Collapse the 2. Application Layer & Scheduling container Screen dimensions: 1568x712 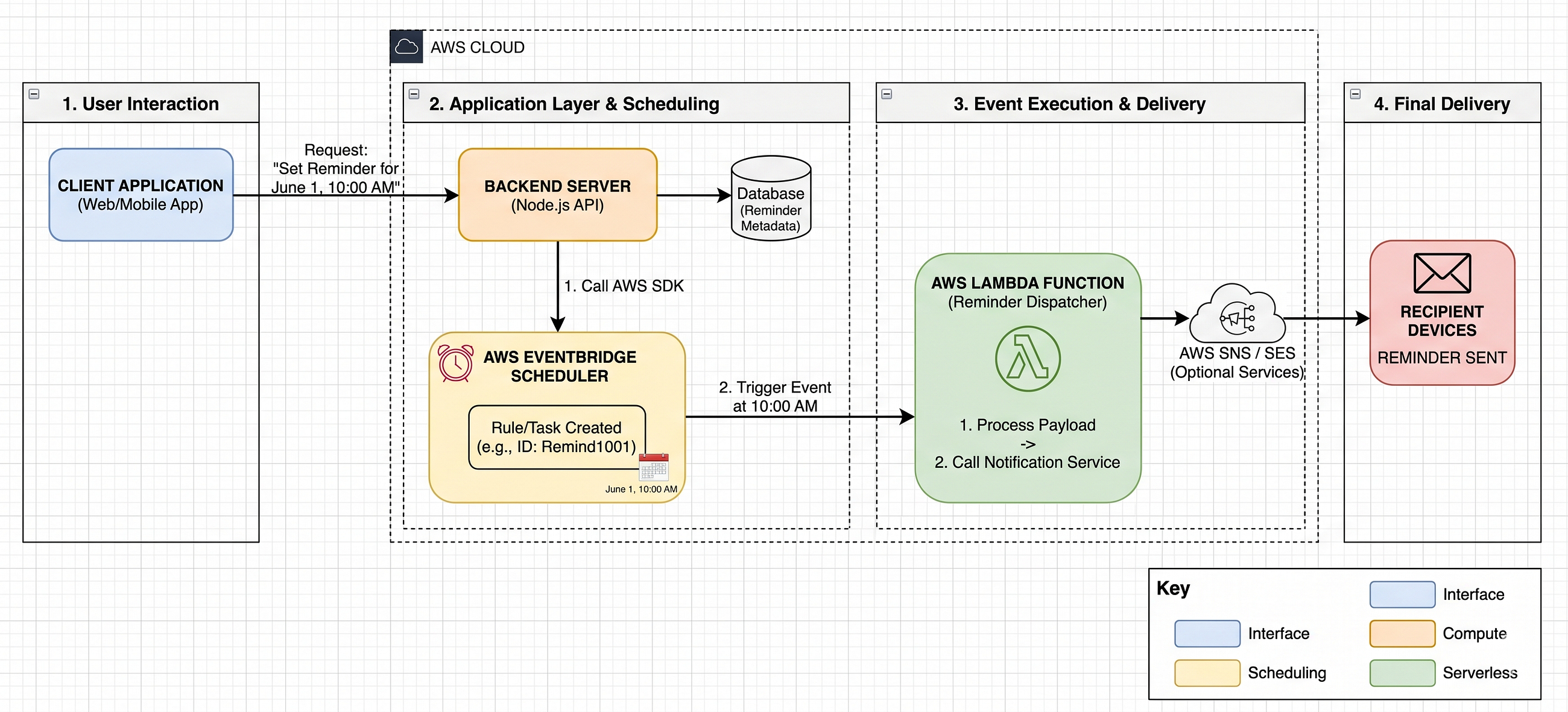[414, 94]
